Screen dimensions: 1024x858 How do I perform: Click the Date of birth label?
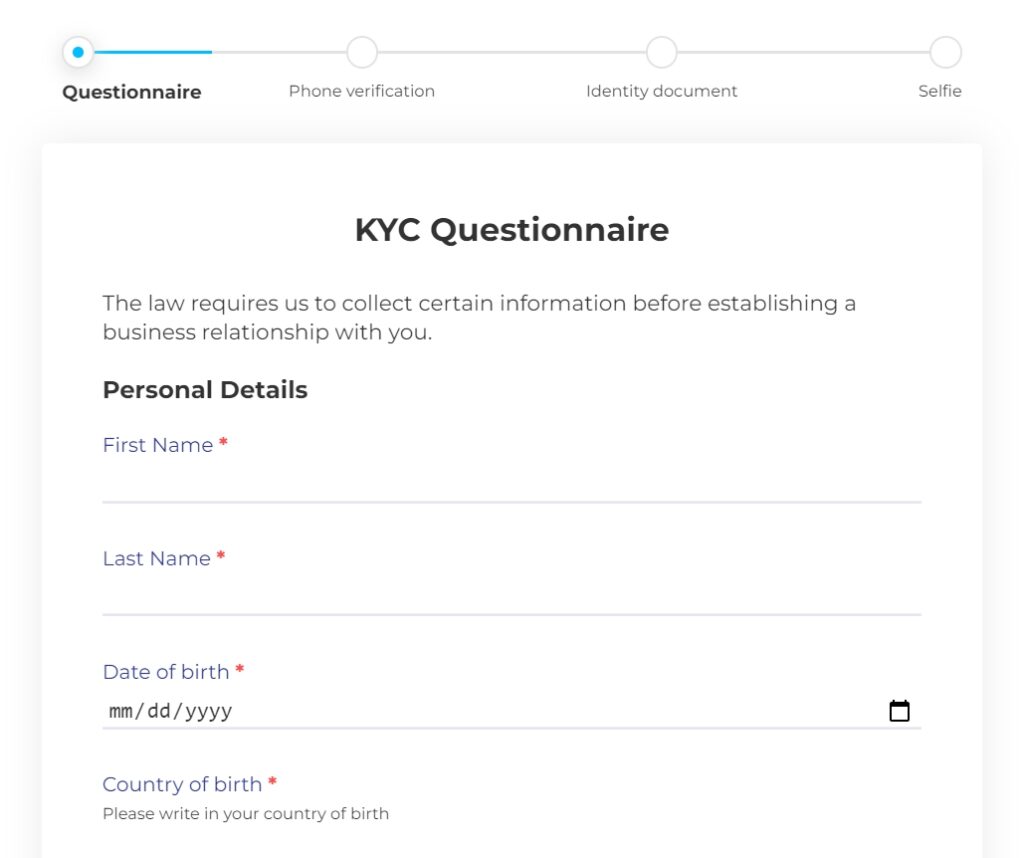click(166, 672)
